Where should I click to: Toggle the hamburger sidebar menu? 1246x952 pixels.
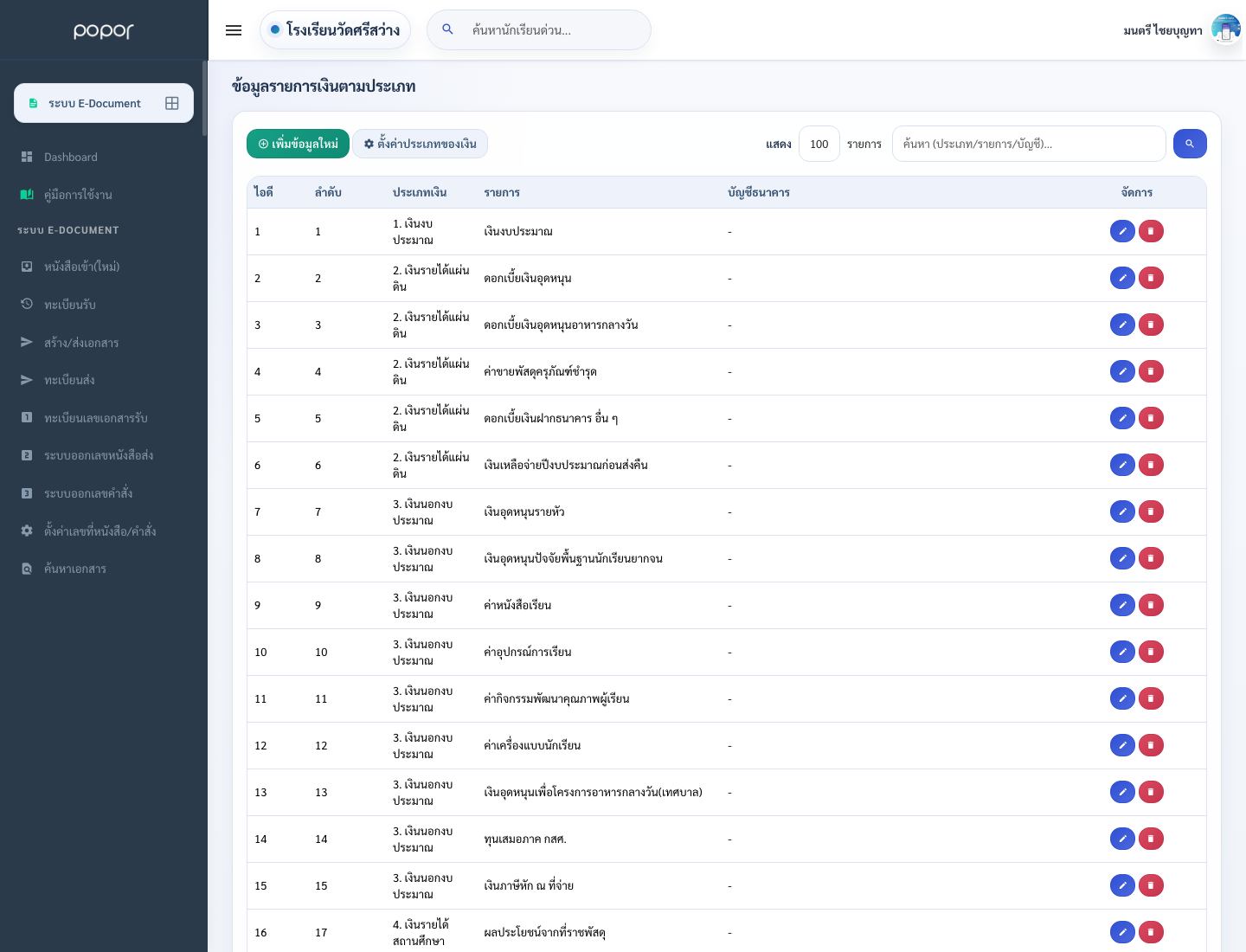tap(234, 30)
